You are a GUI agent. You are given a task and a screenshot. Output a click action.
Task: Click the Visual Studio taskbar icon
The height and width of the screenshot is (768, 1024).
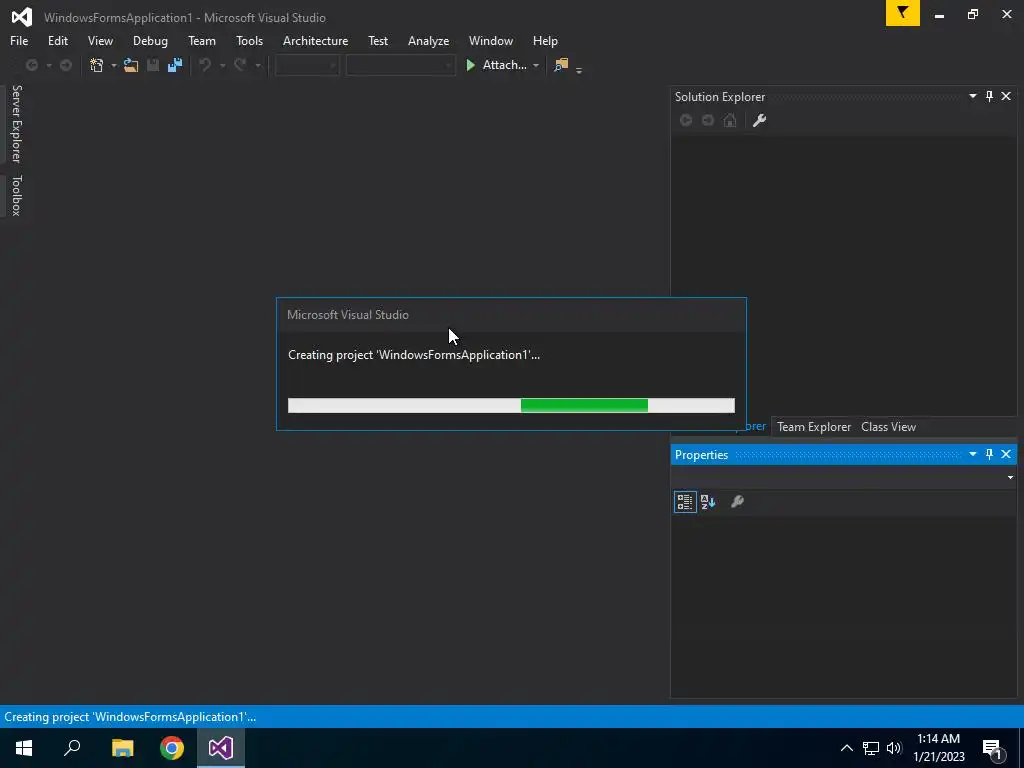coord(221,748)
